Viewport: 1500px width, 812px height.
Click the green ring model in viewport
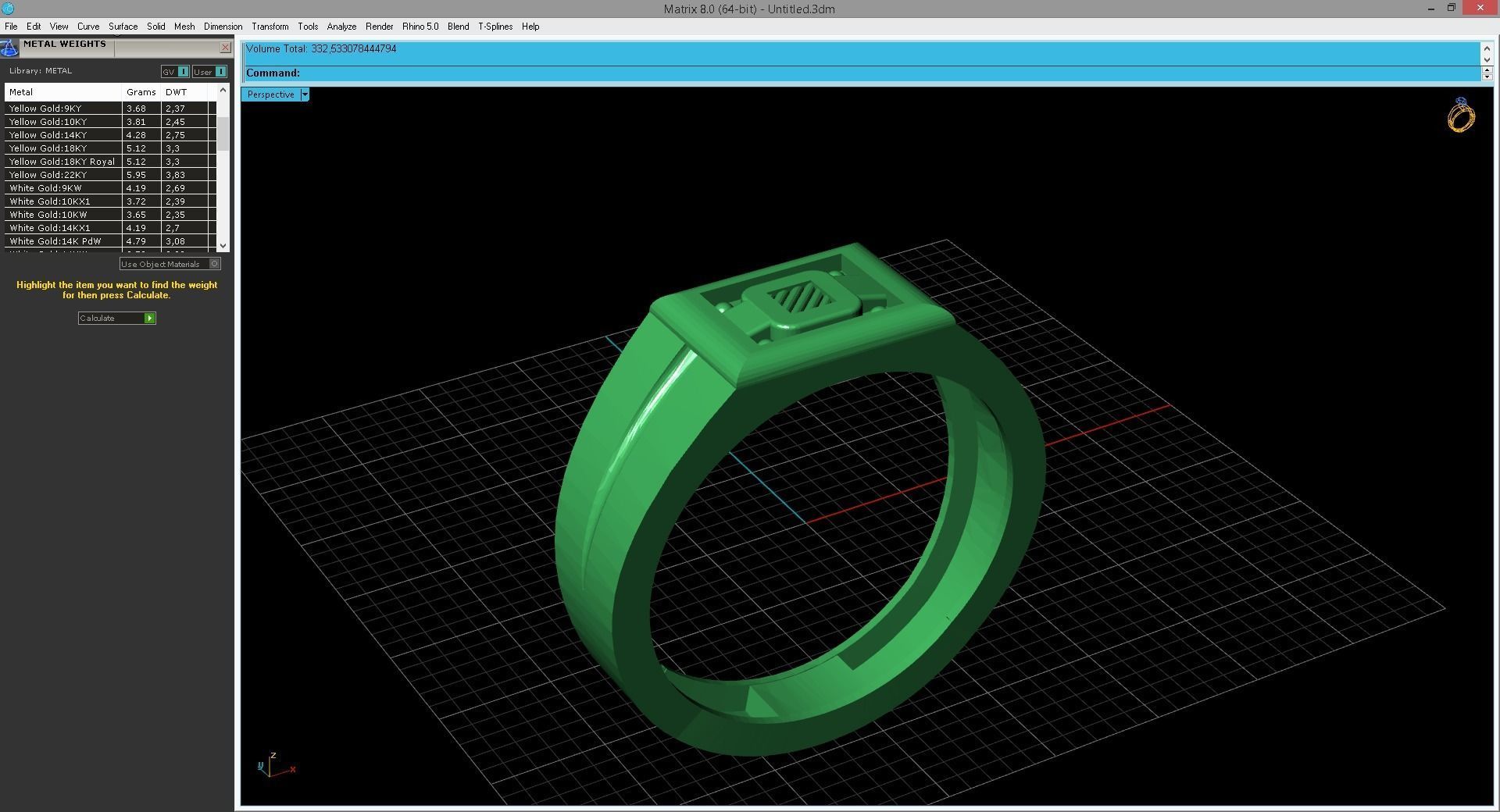click(800, 500)
